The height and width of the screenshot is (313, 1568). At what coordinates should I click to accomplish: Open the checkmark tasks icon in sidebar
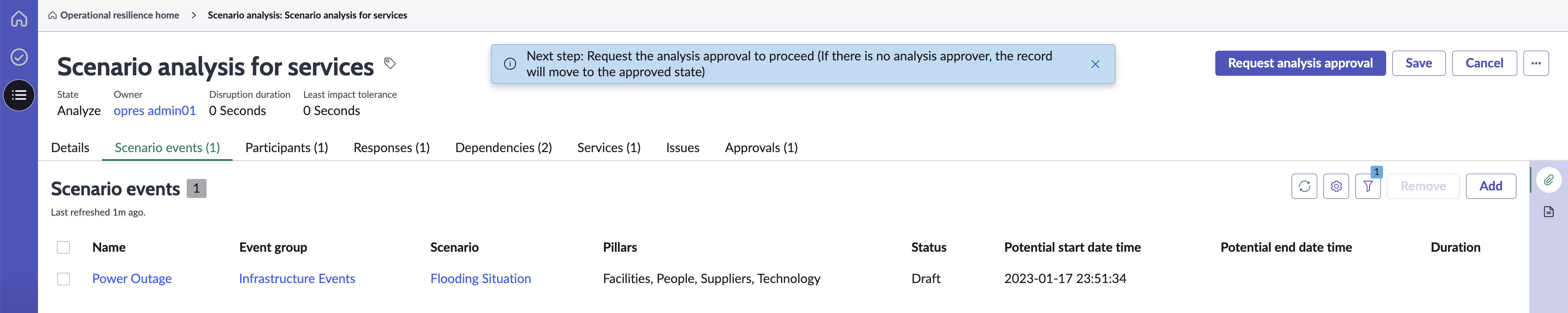tap(19, 57)
